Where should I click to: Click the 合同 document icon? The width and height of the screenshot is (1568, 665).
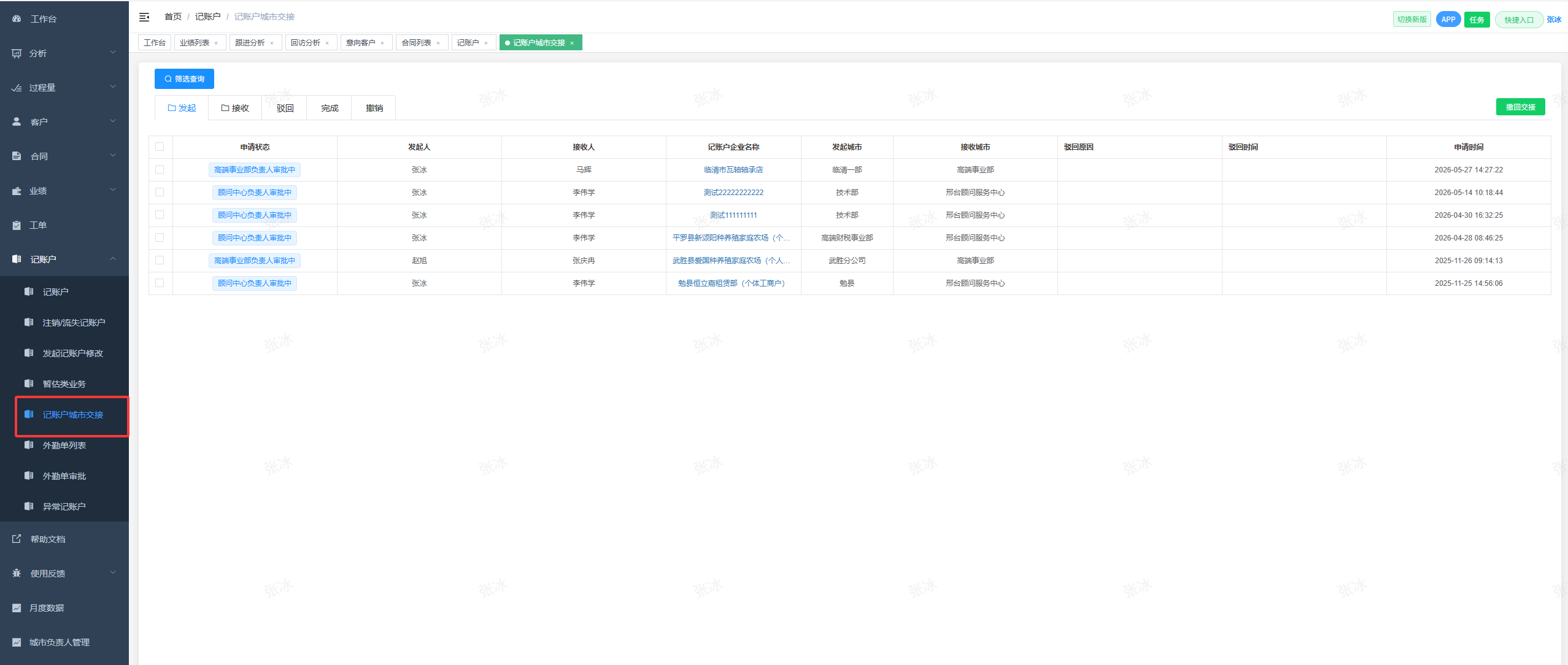pyautogui.click(x=17, y=156)
